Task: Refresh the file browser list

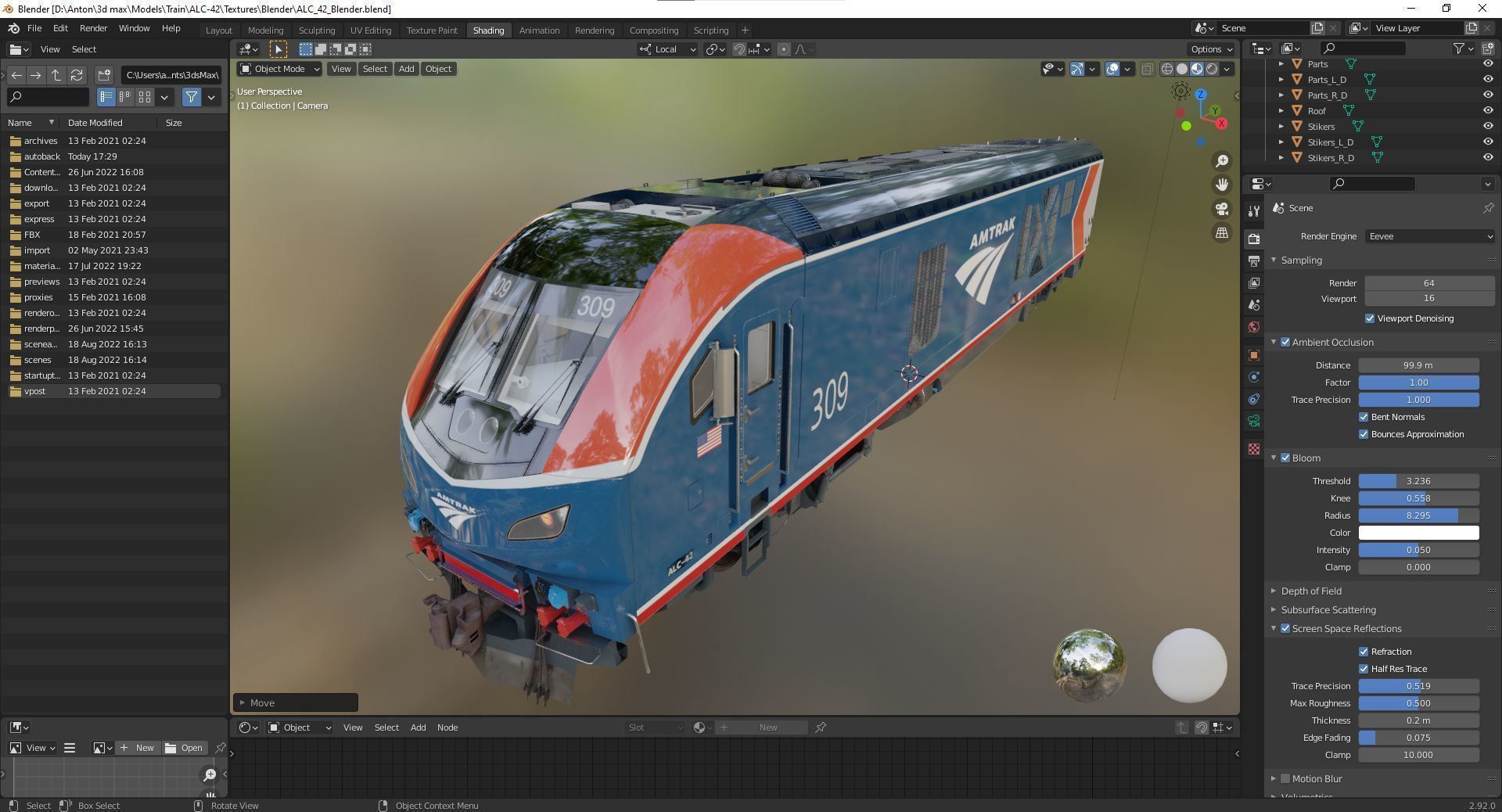Action: click(77, 75)
